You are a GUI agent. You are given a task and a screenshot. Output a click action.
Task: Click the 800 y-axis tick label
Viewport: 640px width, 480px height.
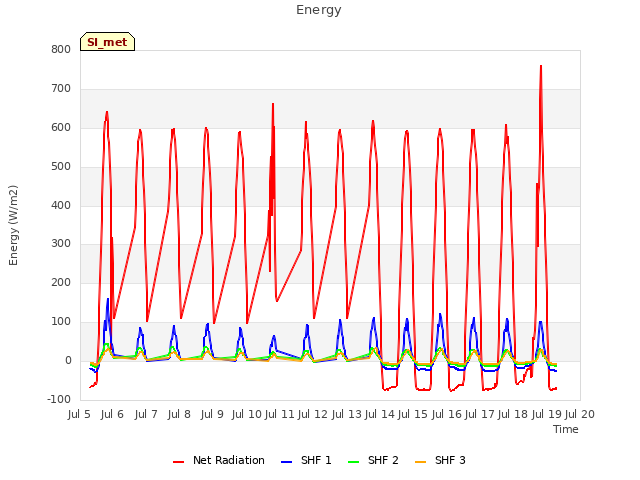[61, 49]
